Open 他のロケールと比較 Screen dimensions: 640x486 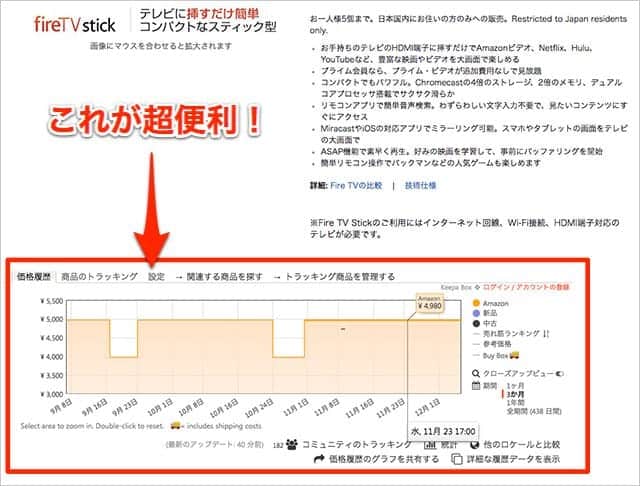[x=521, y=444]
